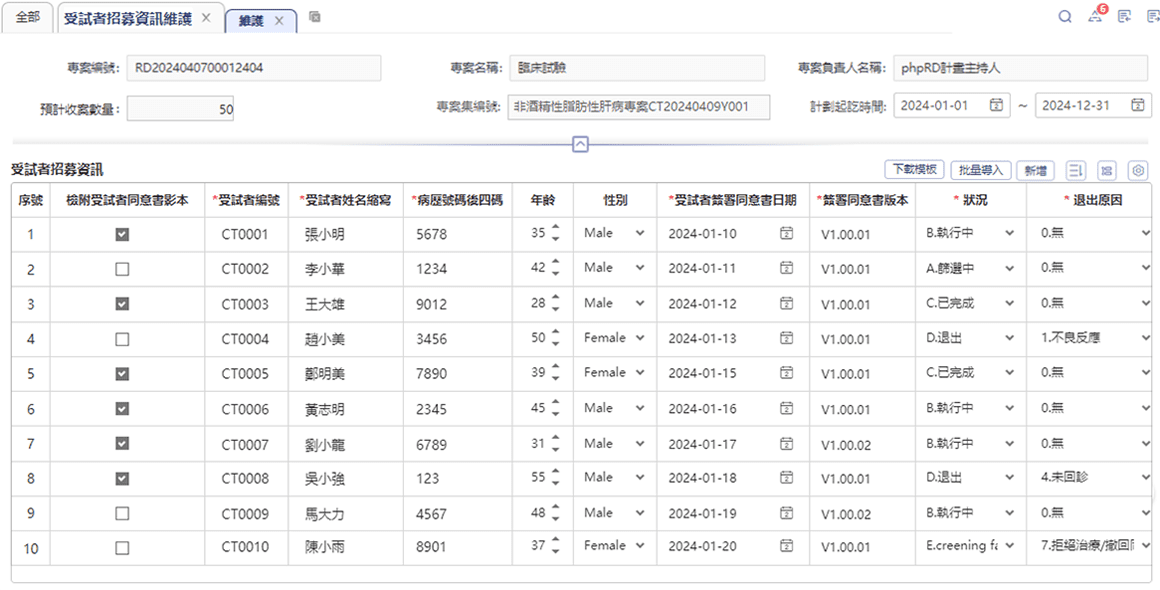Click the search magnifier icon at top right
The width and height of the screenshot is (1160, 590).
(x=1065, y=17)
